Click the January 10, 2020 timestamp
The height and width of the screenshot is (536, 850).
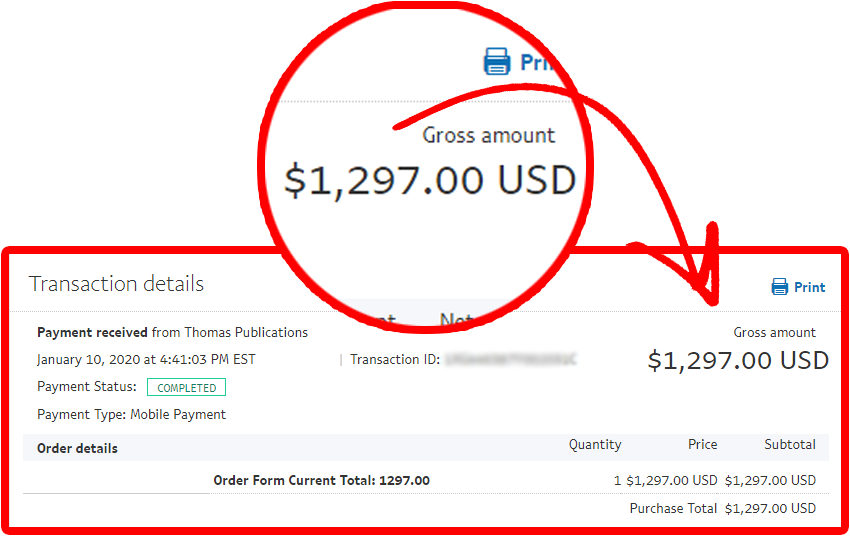pos(146,359)
